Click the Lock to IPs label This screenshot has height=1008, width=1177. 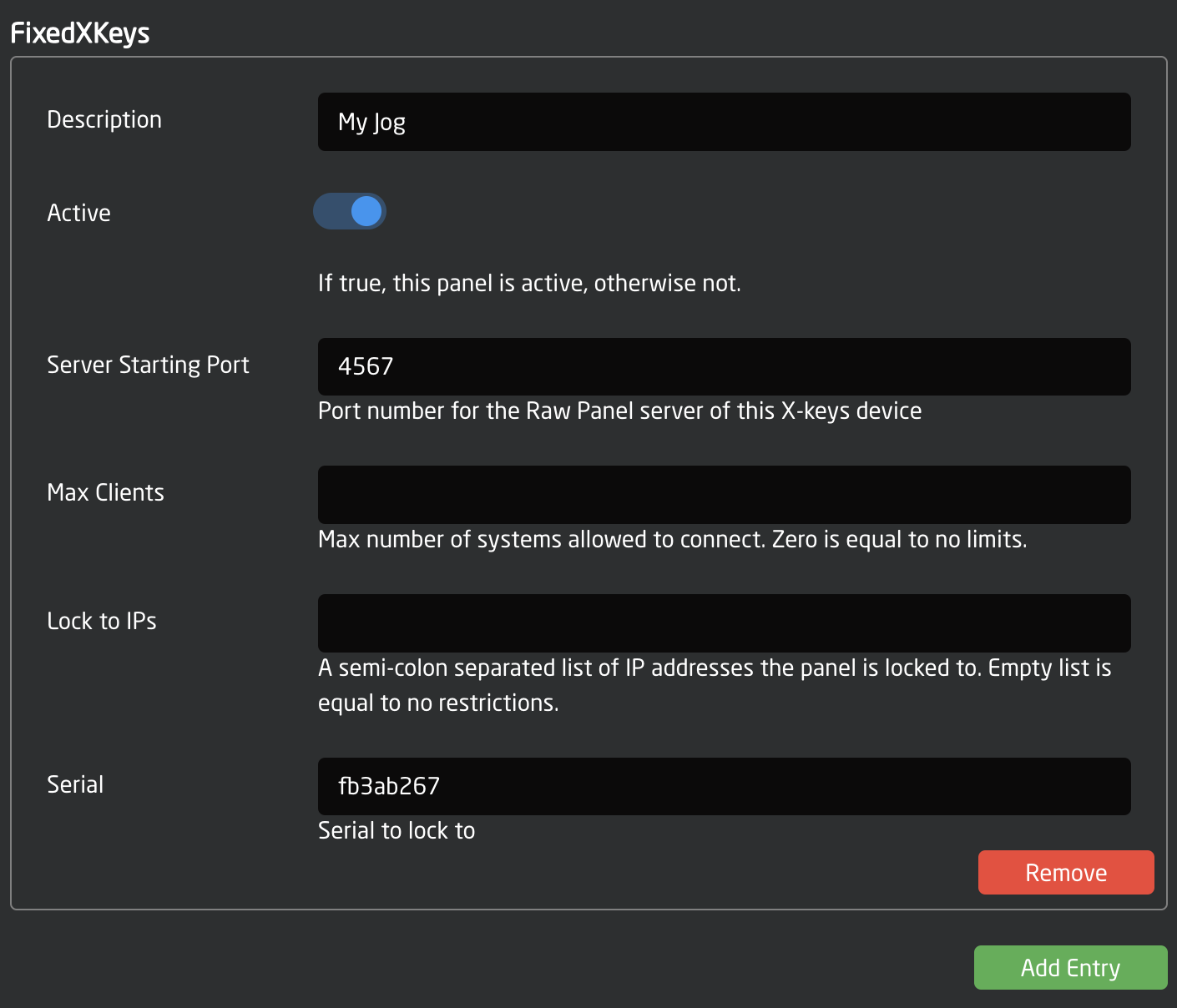102,621
